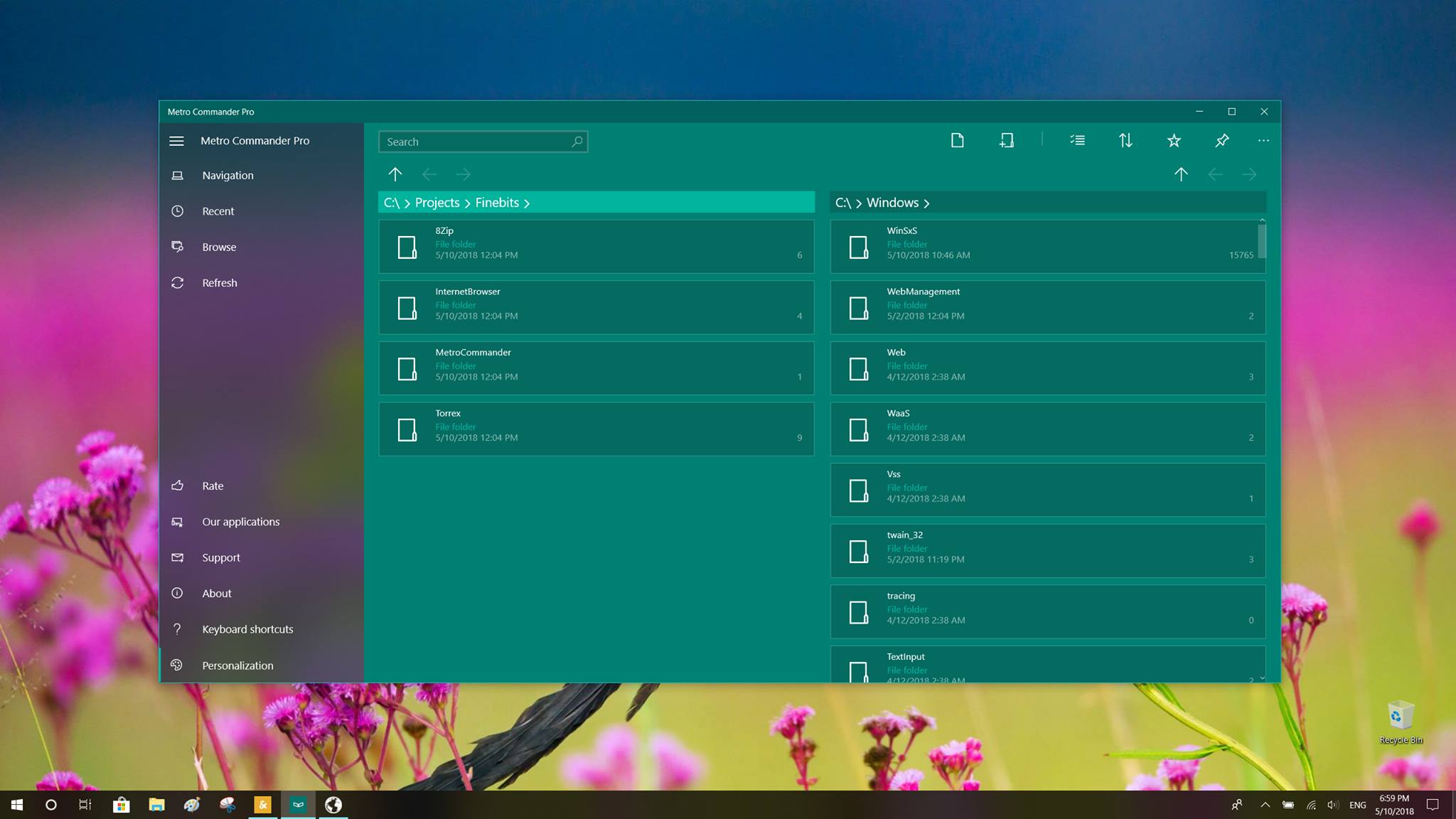
Task: Select the twain_32 folder
Action: tap(1048, 551)
